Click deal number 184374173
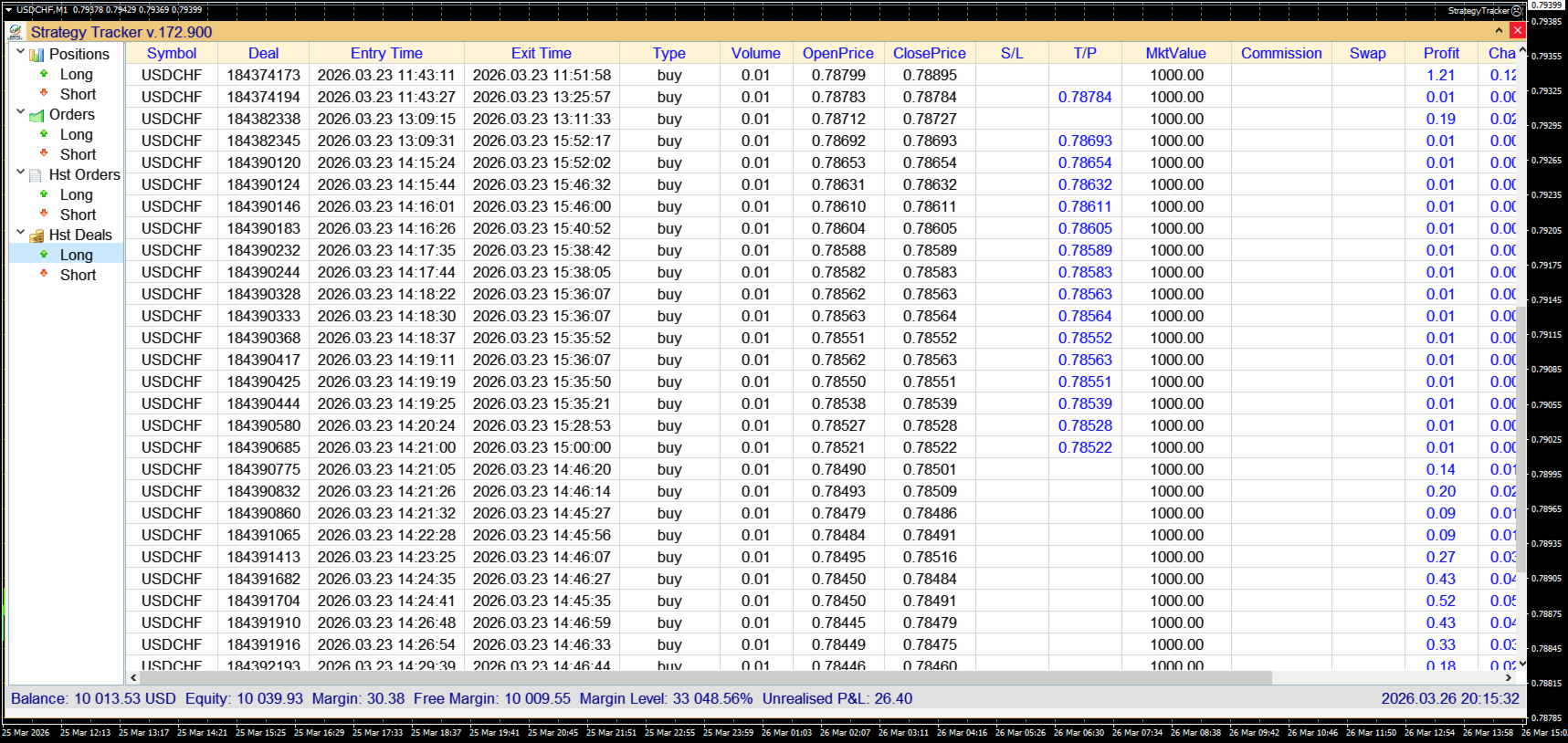 [264, 75]
